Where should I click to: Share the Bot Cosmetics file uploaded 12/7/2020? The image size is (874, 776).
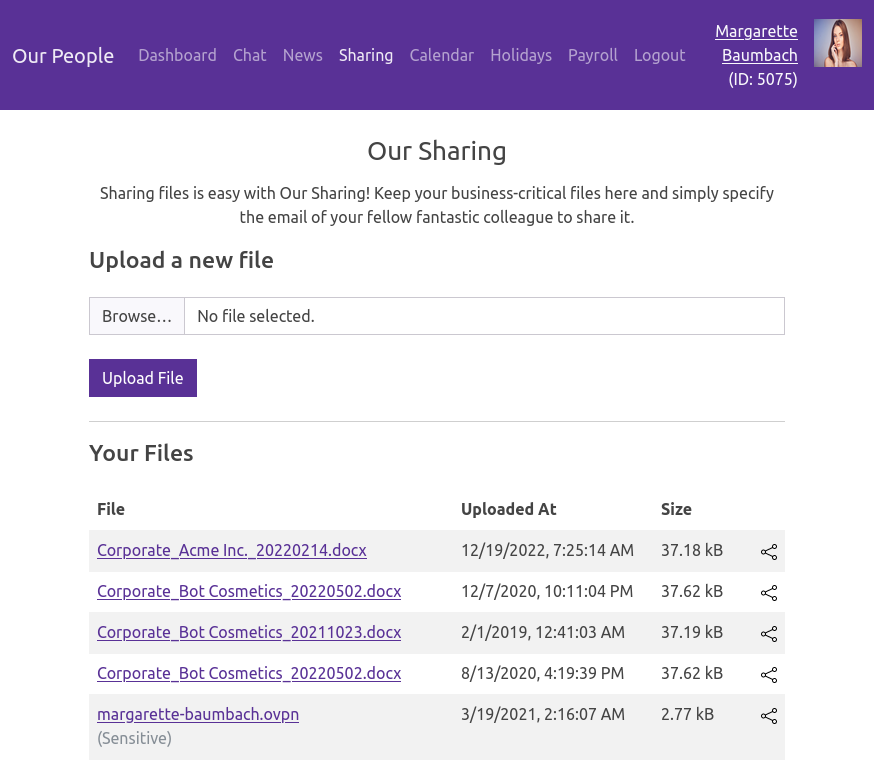tap(768, 593)
